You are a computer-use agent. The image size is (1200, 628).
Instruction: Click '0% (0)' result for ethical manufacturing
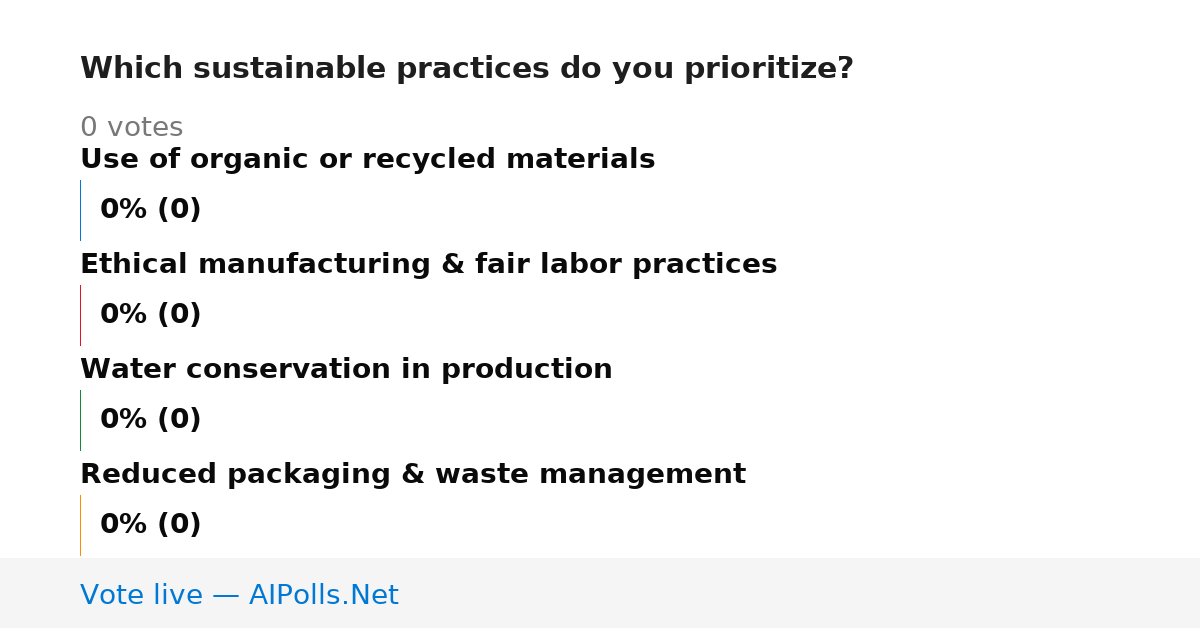pos(150,315)
